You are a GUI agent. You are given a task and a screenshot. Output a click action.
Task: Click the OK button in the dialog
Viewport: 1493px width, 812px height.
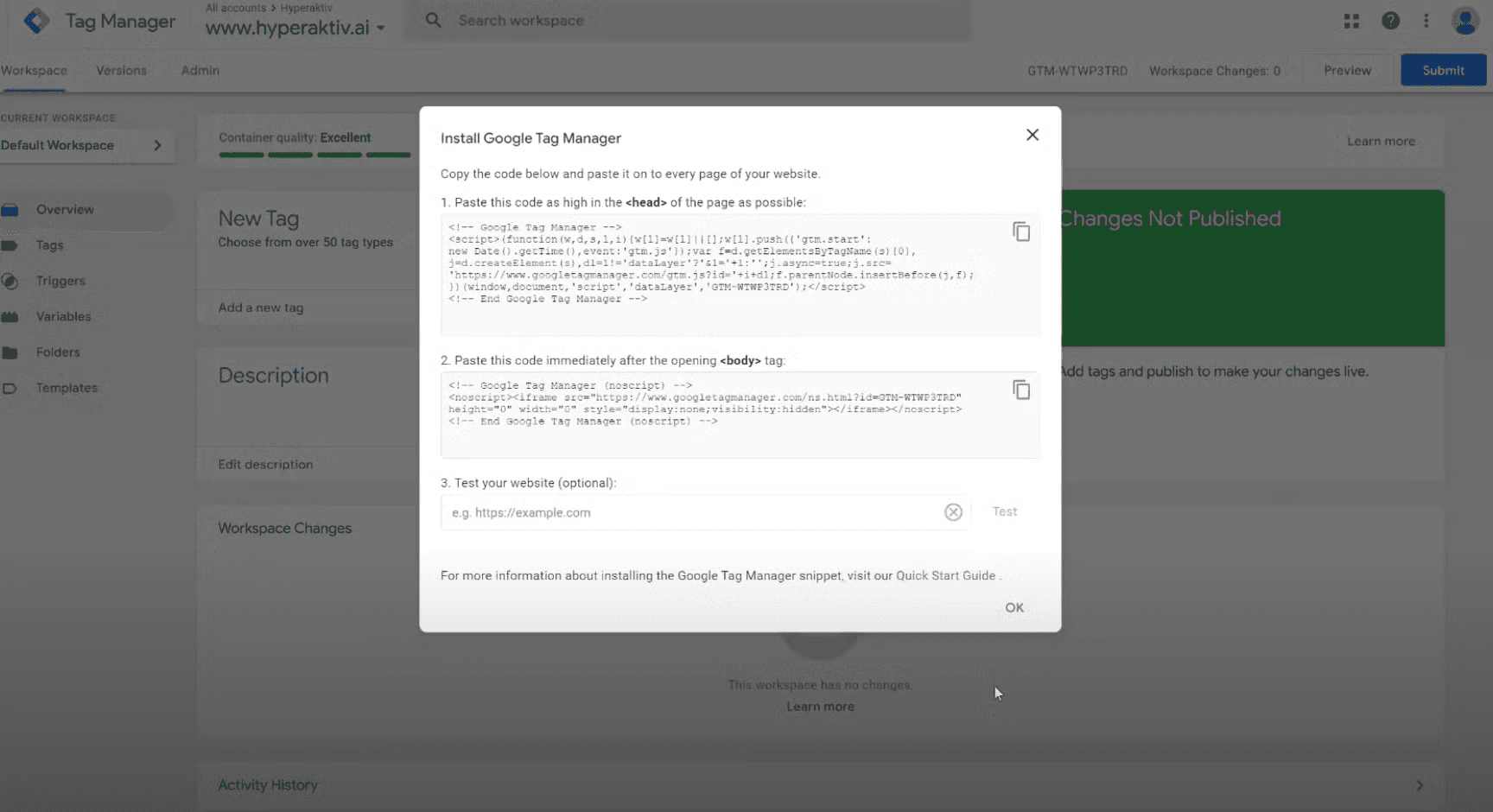click(1014, 607)
